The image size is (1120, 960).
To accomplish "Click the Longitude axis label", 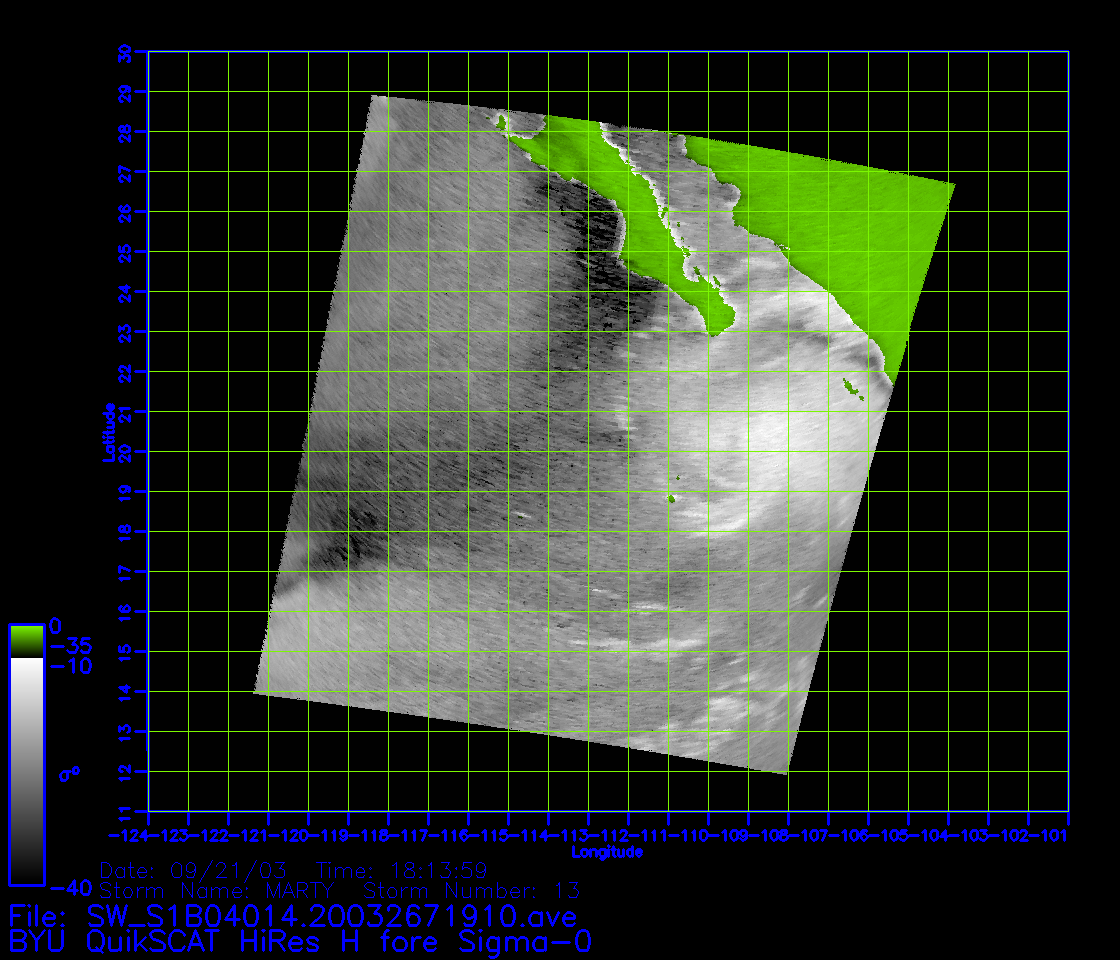I will tap(607, 853).
